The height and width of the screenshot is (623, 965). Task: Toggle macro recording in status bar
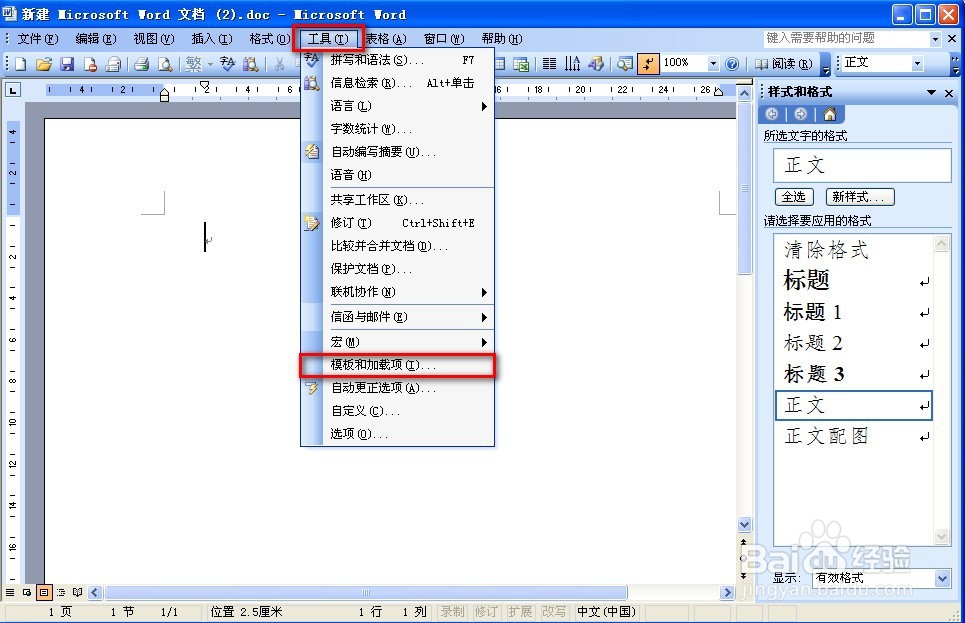pos(452,613)
